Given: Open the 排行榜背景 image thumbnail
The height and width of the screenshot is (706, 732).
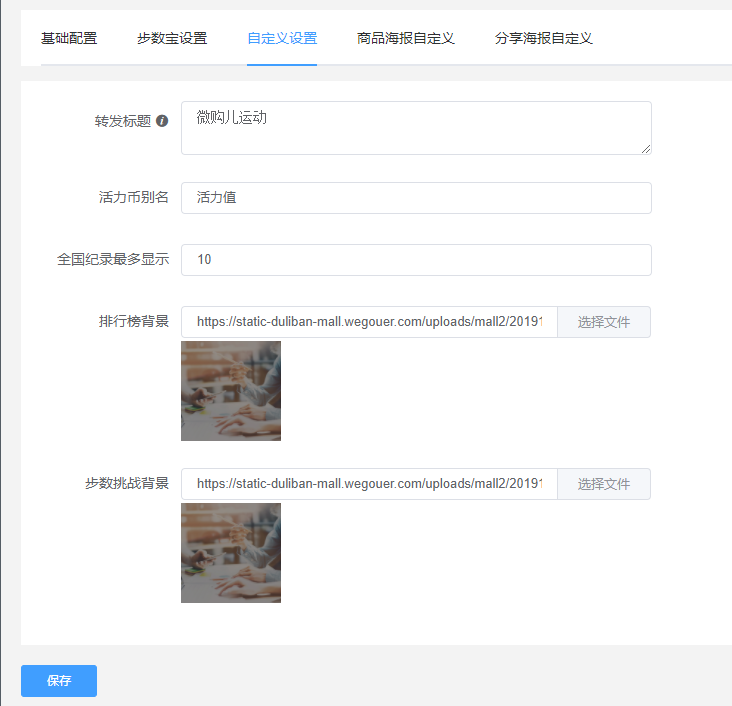Looking at the screenshot, I should point(231,391).
